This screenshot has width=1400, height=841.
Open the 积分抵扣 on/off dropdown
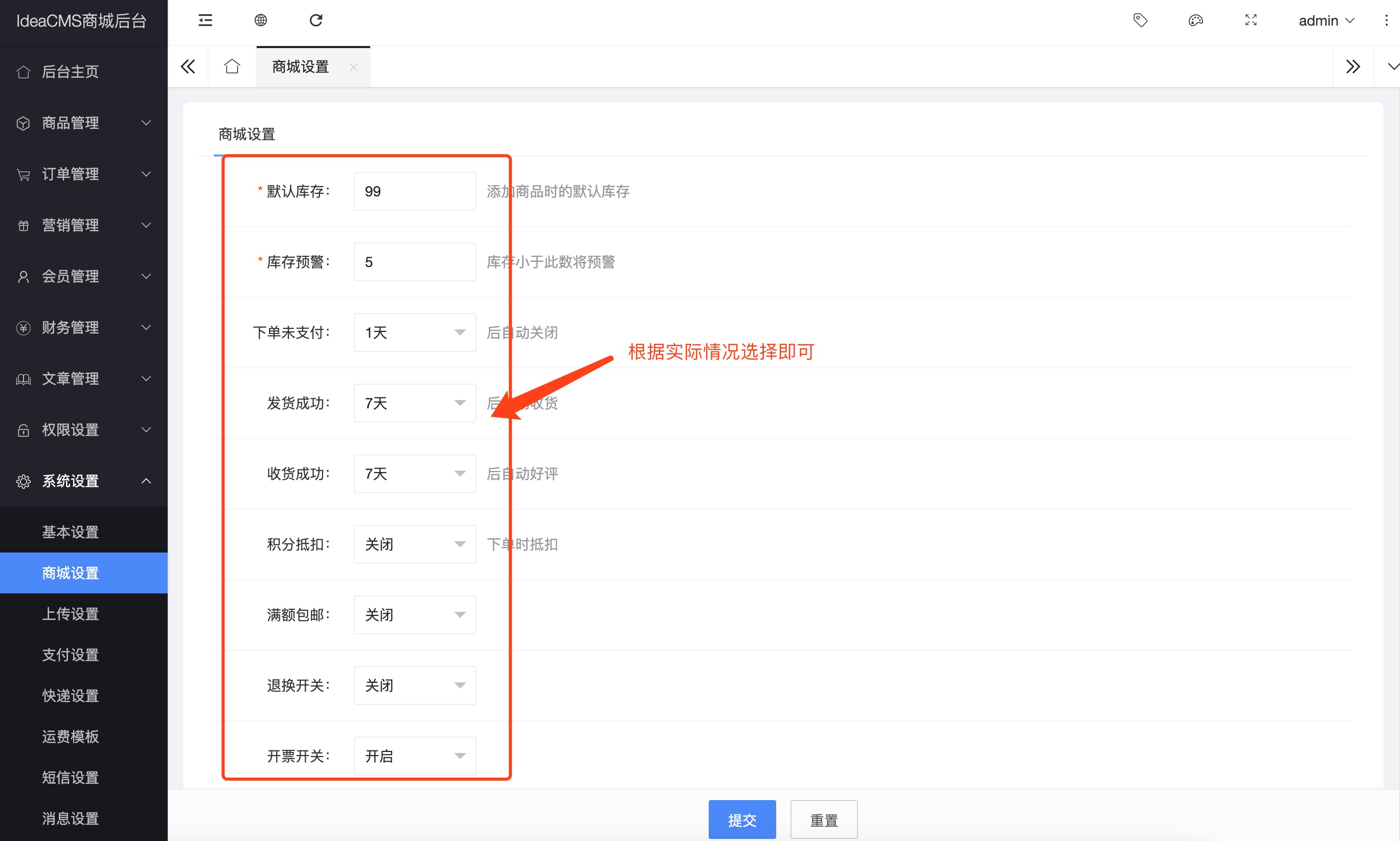(415, 544)
